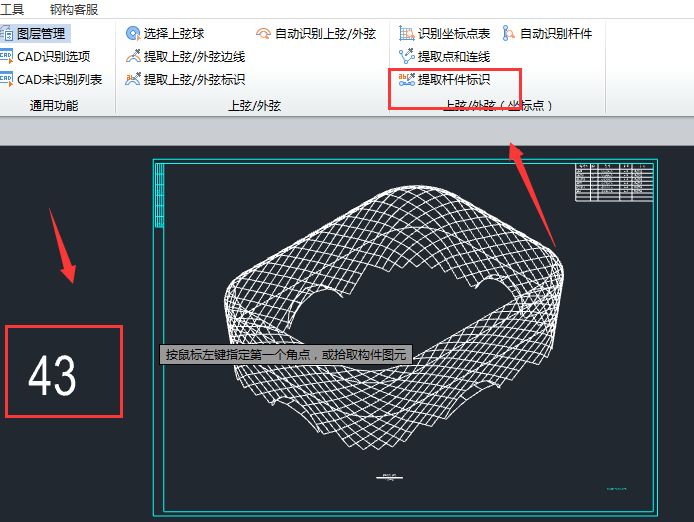694x522 pixels.
Task: Click the 提取杆件标识 icon
Action: [x=406, y=79]
